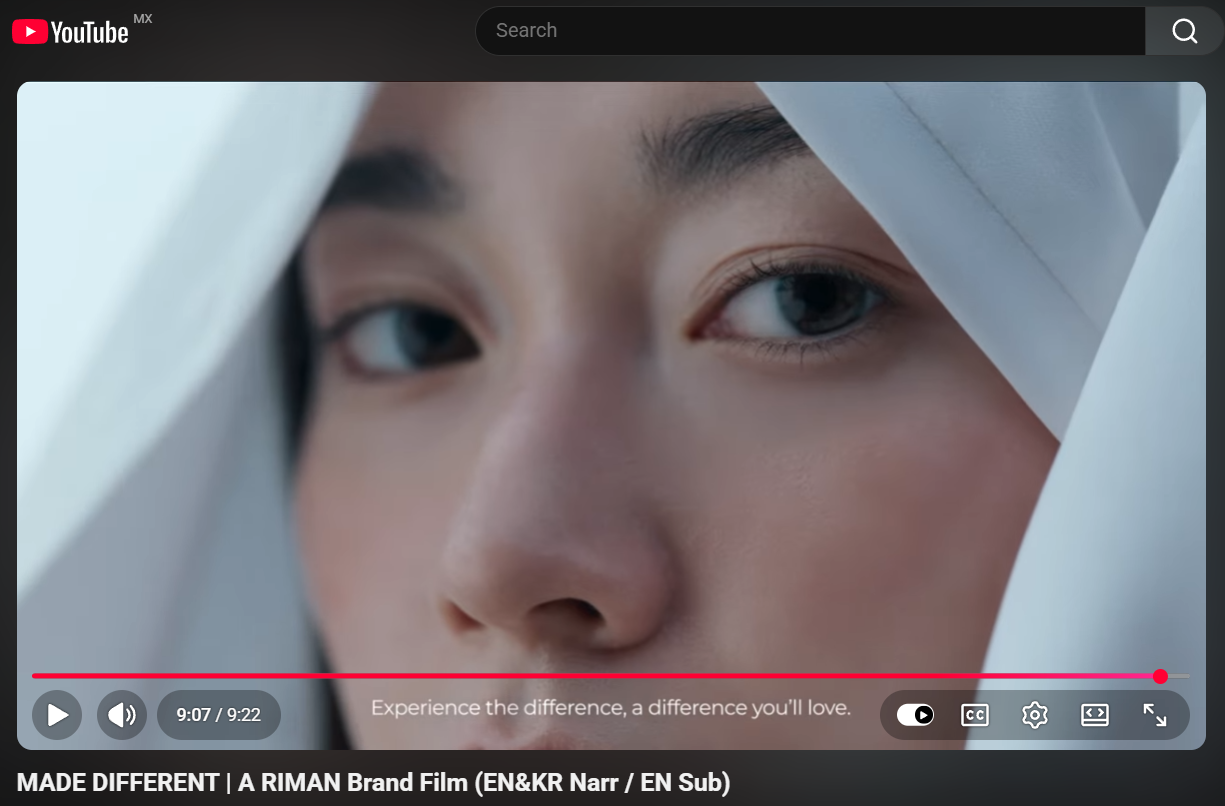The height and width of the screenshot is (806, 1225).
Task: Click the MADE DIFFERENT video title
Action: click(374, 783)
